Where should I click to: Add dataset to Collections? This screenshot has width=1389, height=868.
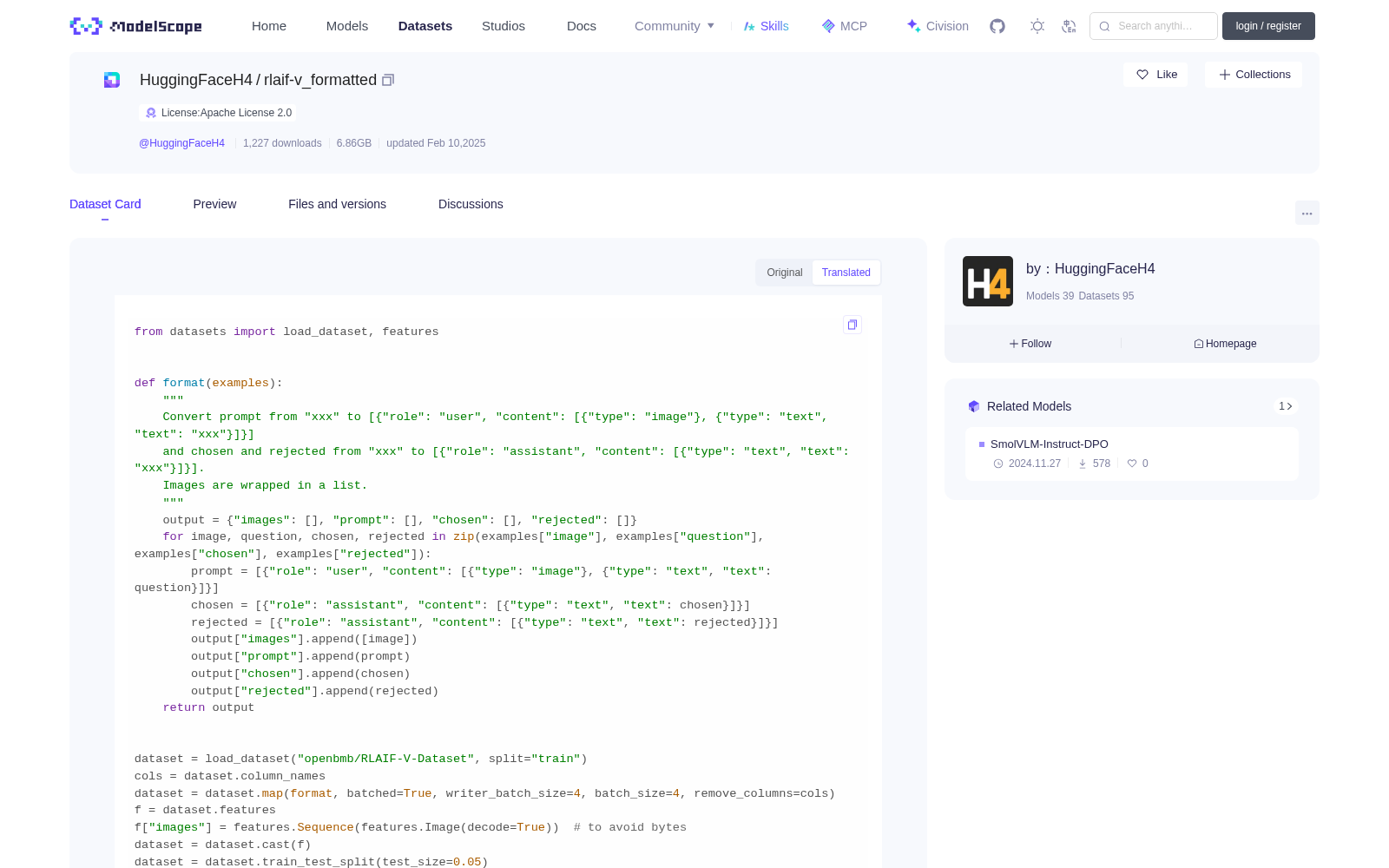[x=1254, y=75]
